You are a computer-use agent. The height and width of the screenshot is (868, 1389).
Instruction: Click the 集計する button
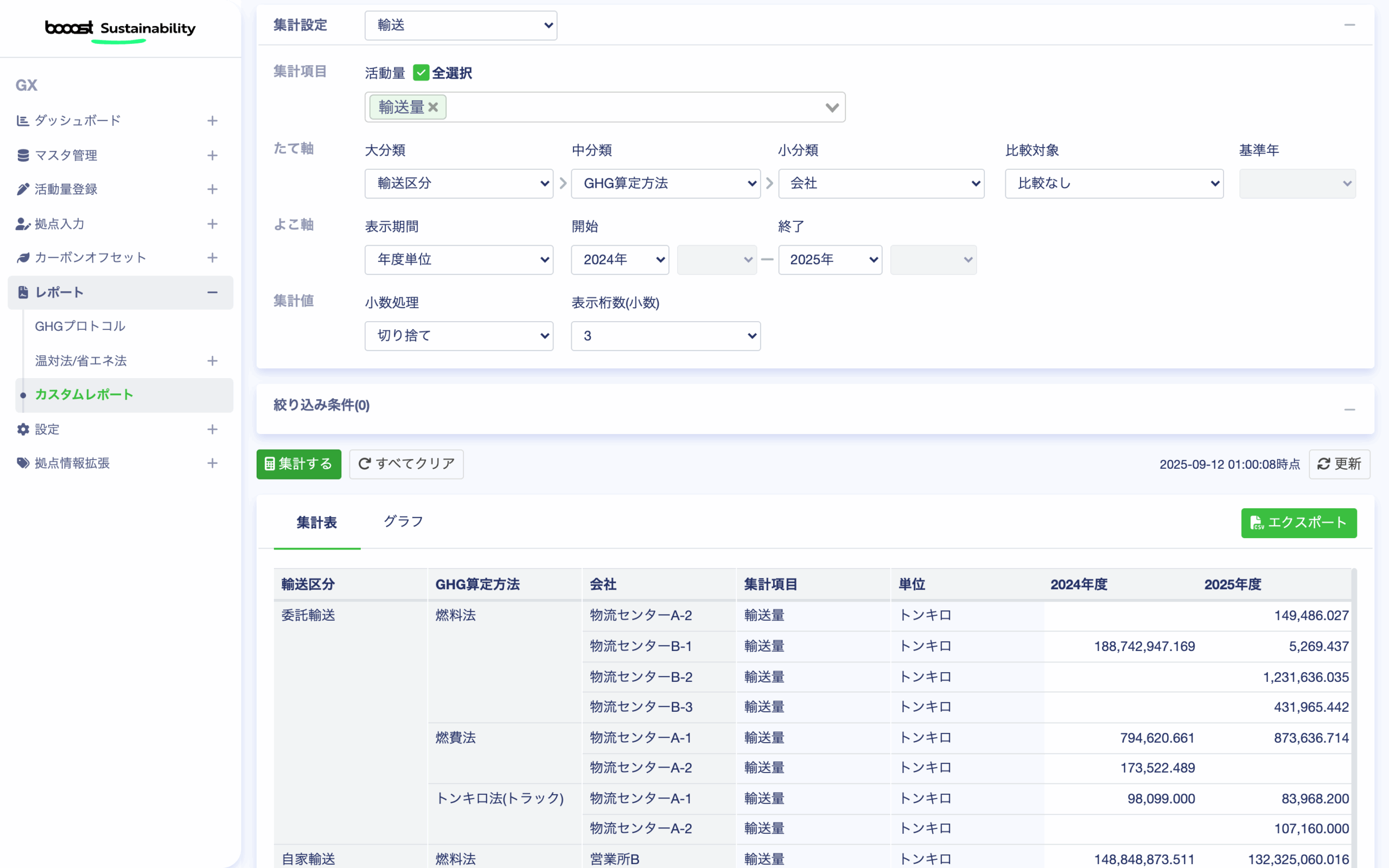298,464
